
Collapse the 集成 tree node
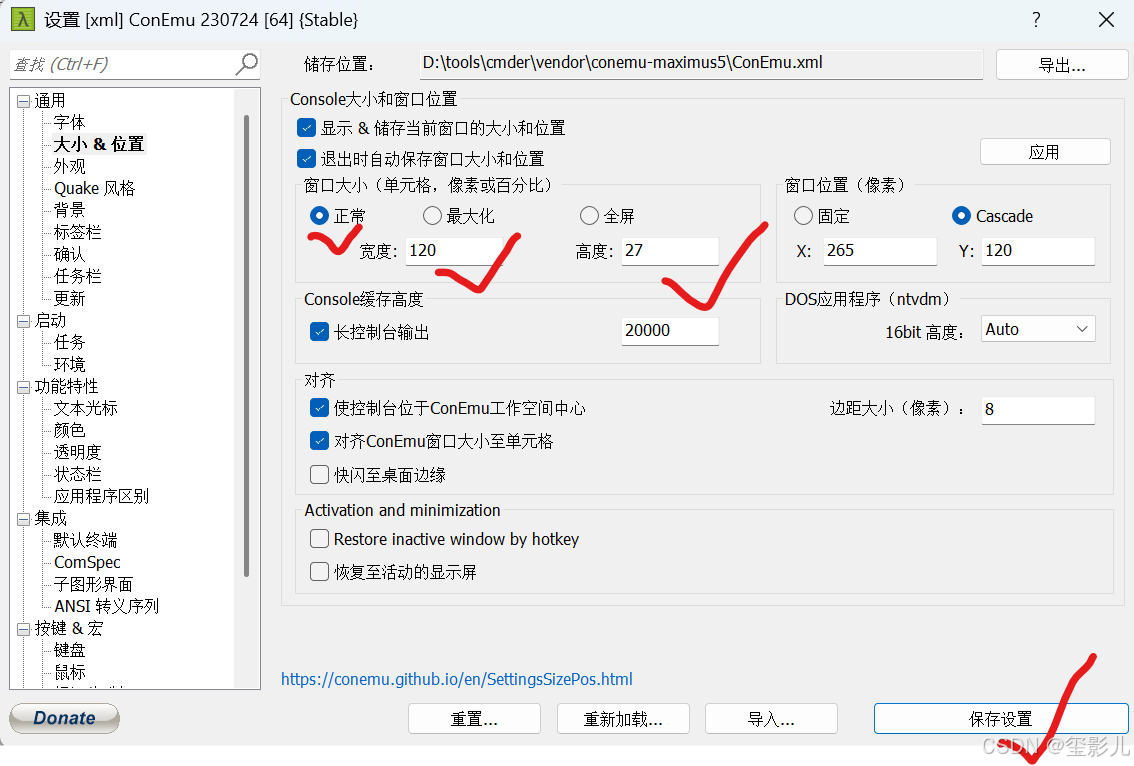coord(24,519)
